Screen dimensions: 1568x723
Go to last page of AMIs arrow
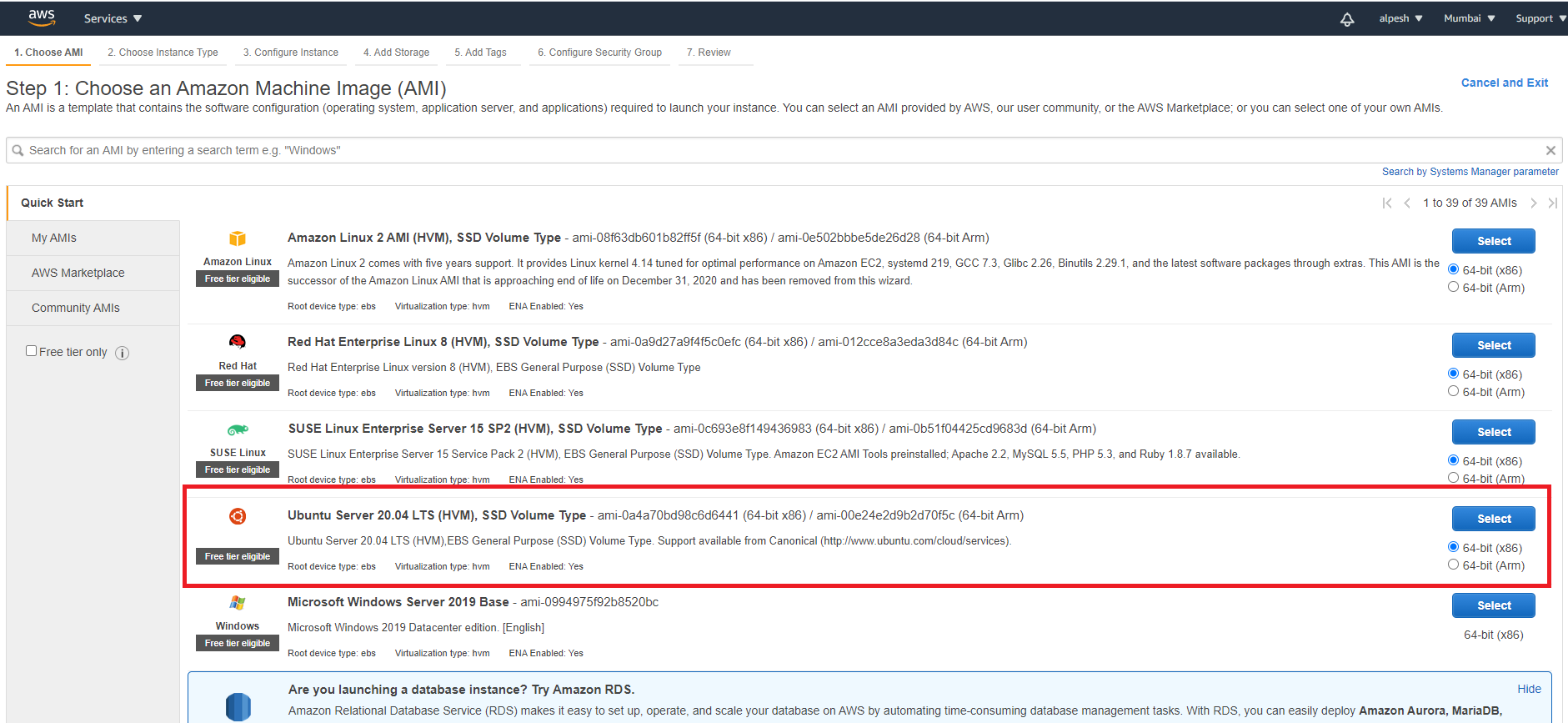coord(1552,203)
